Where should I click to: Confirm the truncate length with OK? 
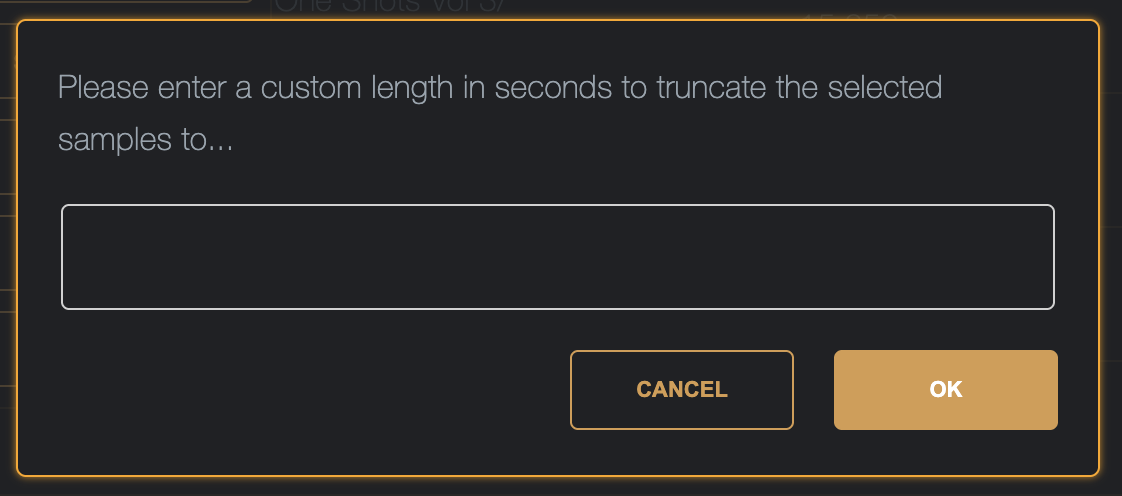(945, 390)
